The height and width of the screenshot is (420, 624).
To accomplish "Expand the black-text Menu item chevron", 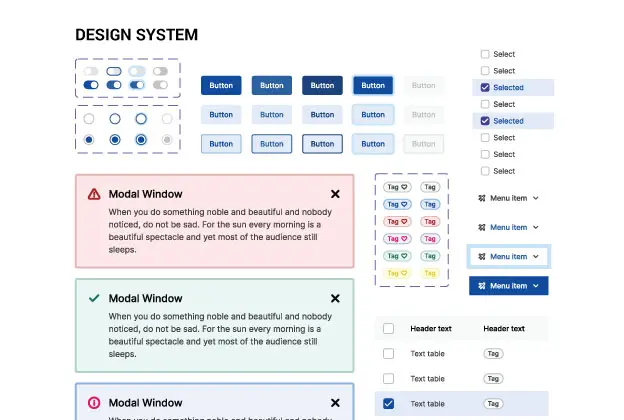I will (x=536, y=198).
